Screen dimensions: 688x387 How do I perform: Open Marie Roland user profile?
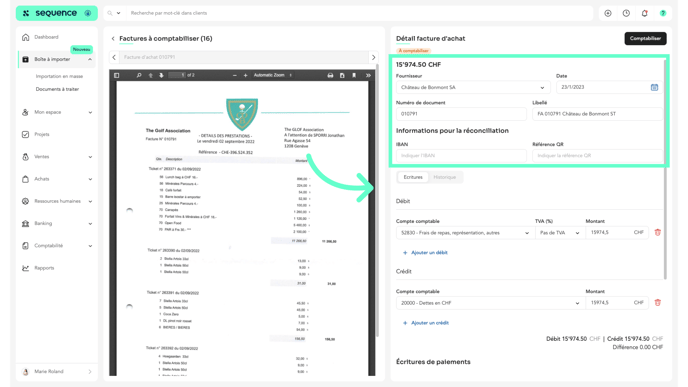pos(57,372)
